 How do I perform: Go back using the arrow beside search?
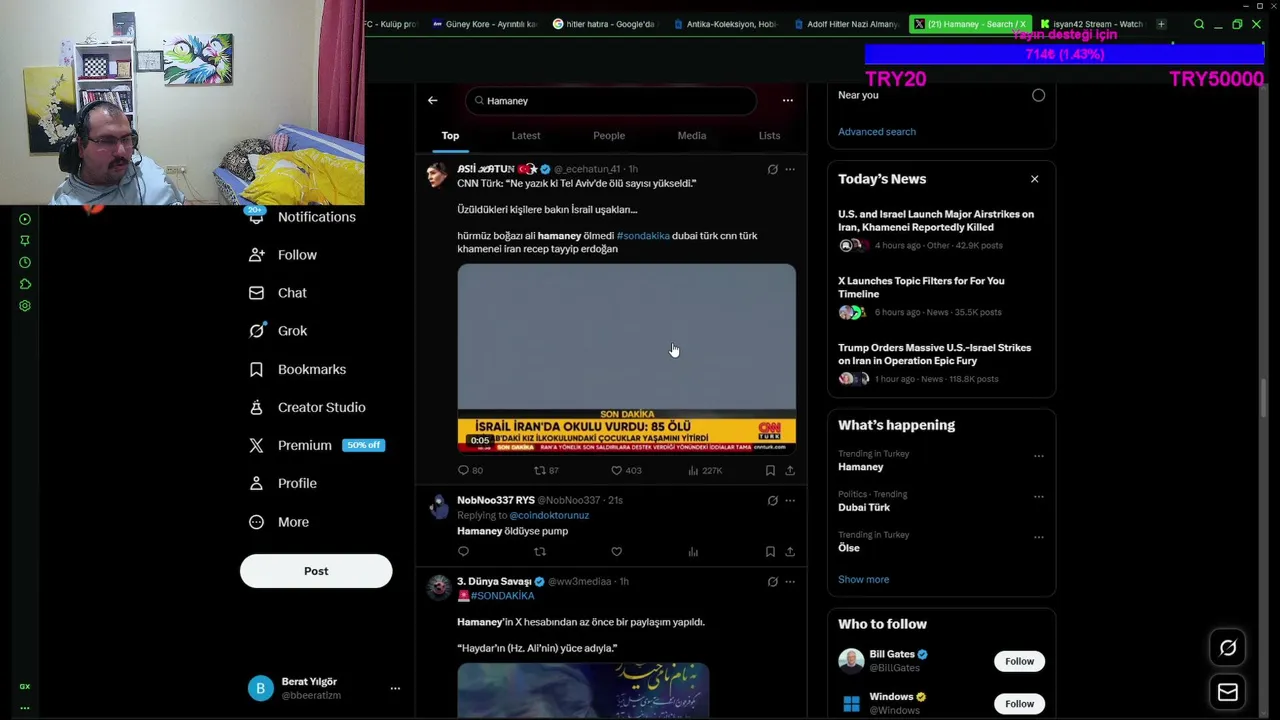click(432, 100)
